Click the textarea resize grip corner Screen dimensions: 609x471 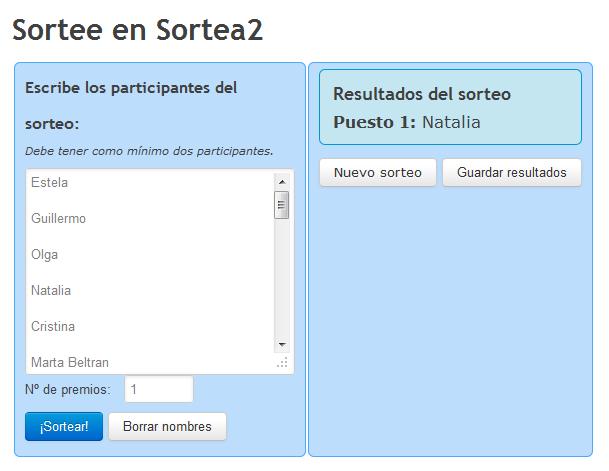pyautogui.click(x=282, y=363)
